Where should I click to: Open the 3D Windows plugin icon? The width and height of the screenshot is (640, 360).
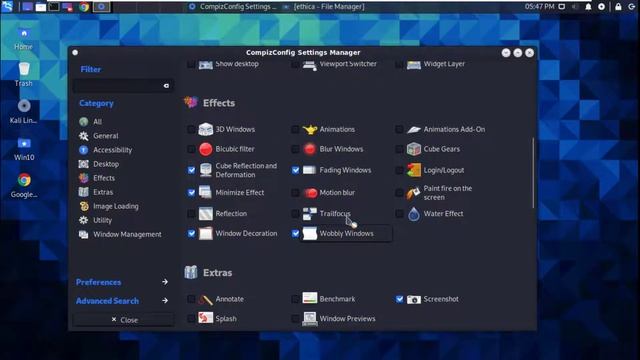[x=205, y=129]
